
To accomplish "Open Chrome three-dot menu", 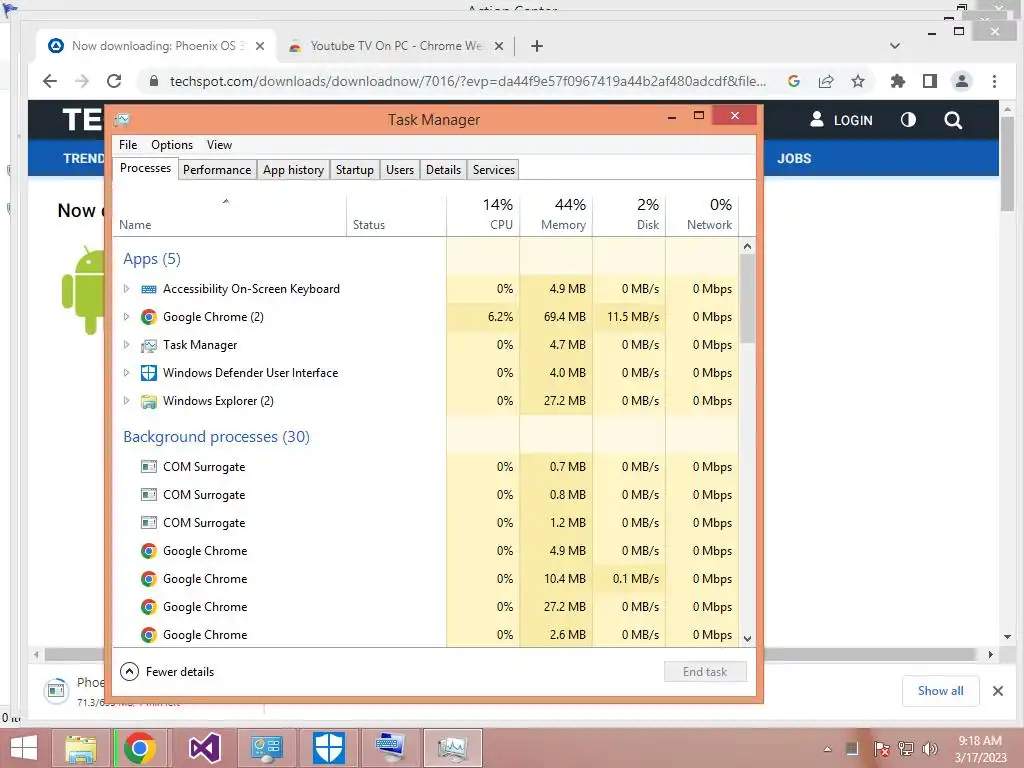I will [995, 81].
